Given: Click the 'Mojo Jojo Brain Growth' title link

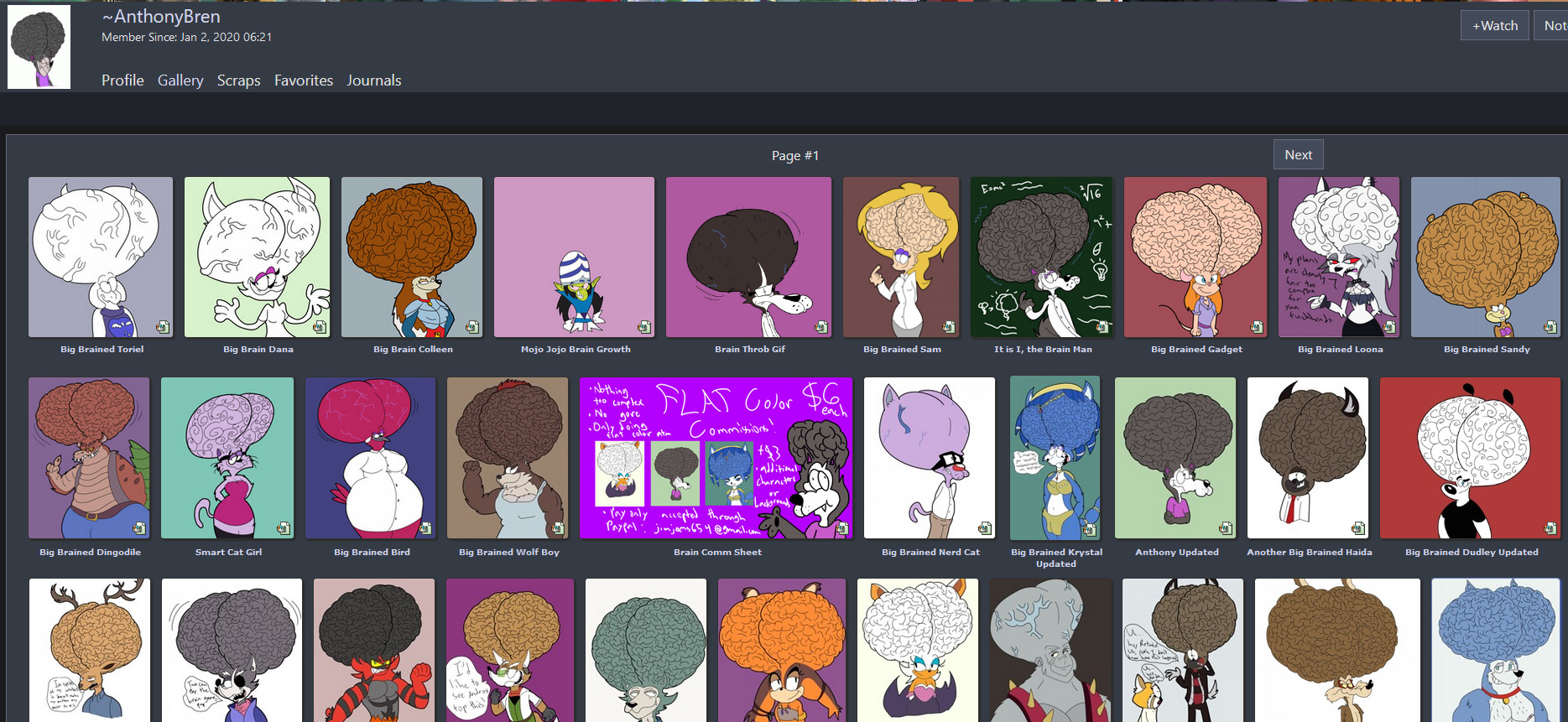Looking at the screenshot, I should pos(576,349).
